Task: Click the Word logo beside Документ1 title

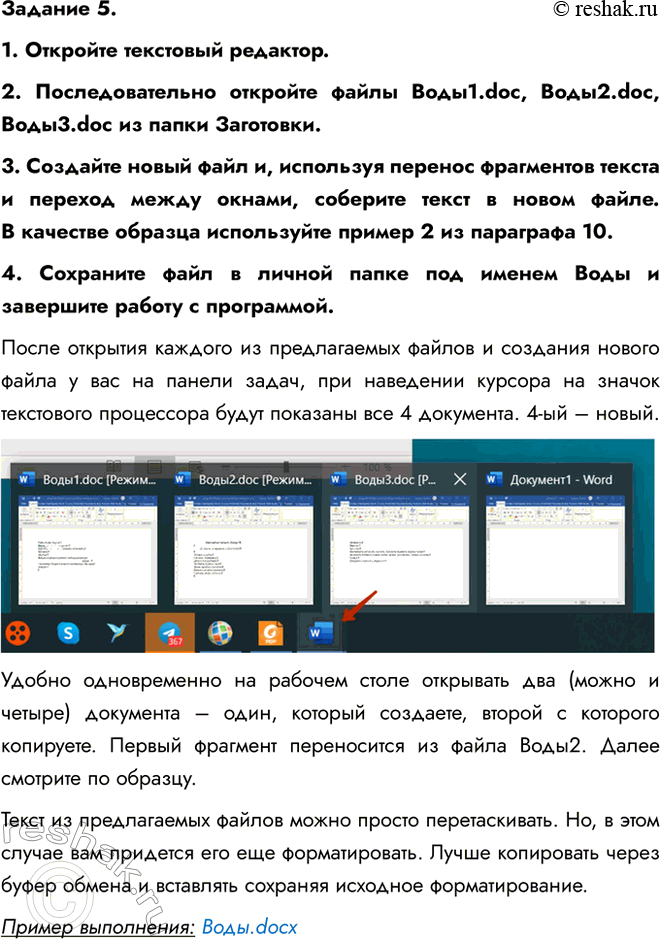Action: pos(492,480)
